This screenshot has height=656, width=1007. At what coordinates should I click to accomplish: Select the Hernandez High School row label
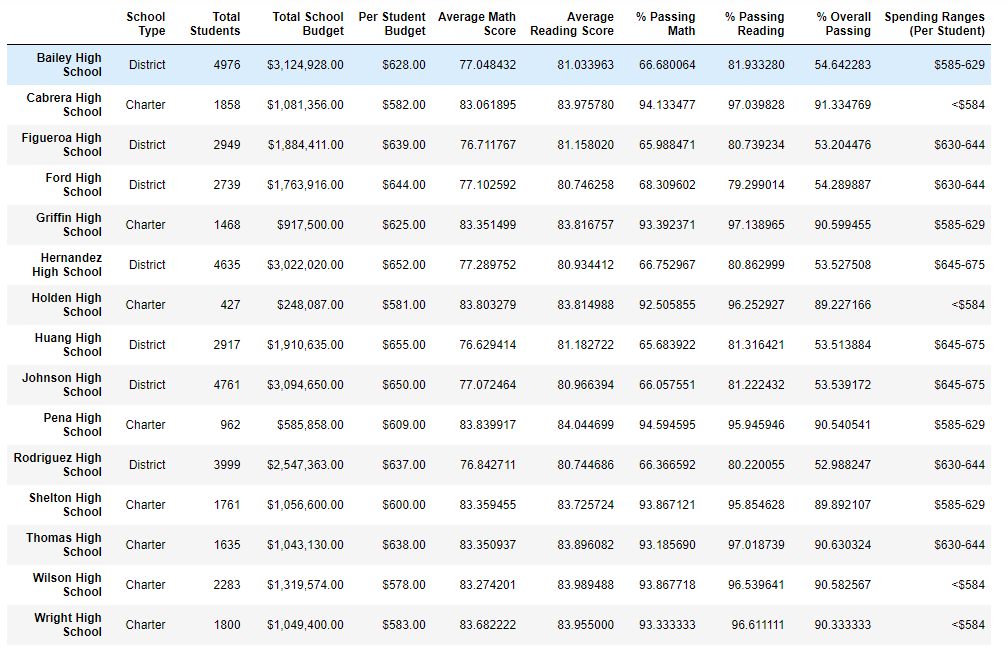[67, 265]
